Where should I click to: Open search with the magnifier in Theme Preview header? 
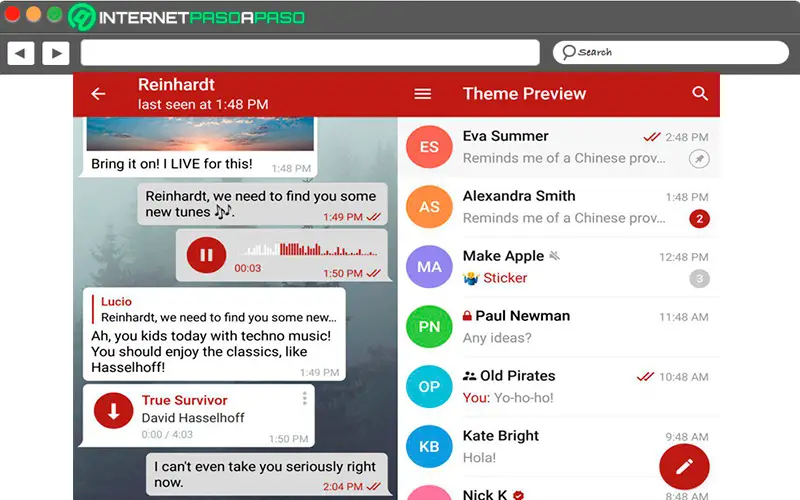[699, 93]
